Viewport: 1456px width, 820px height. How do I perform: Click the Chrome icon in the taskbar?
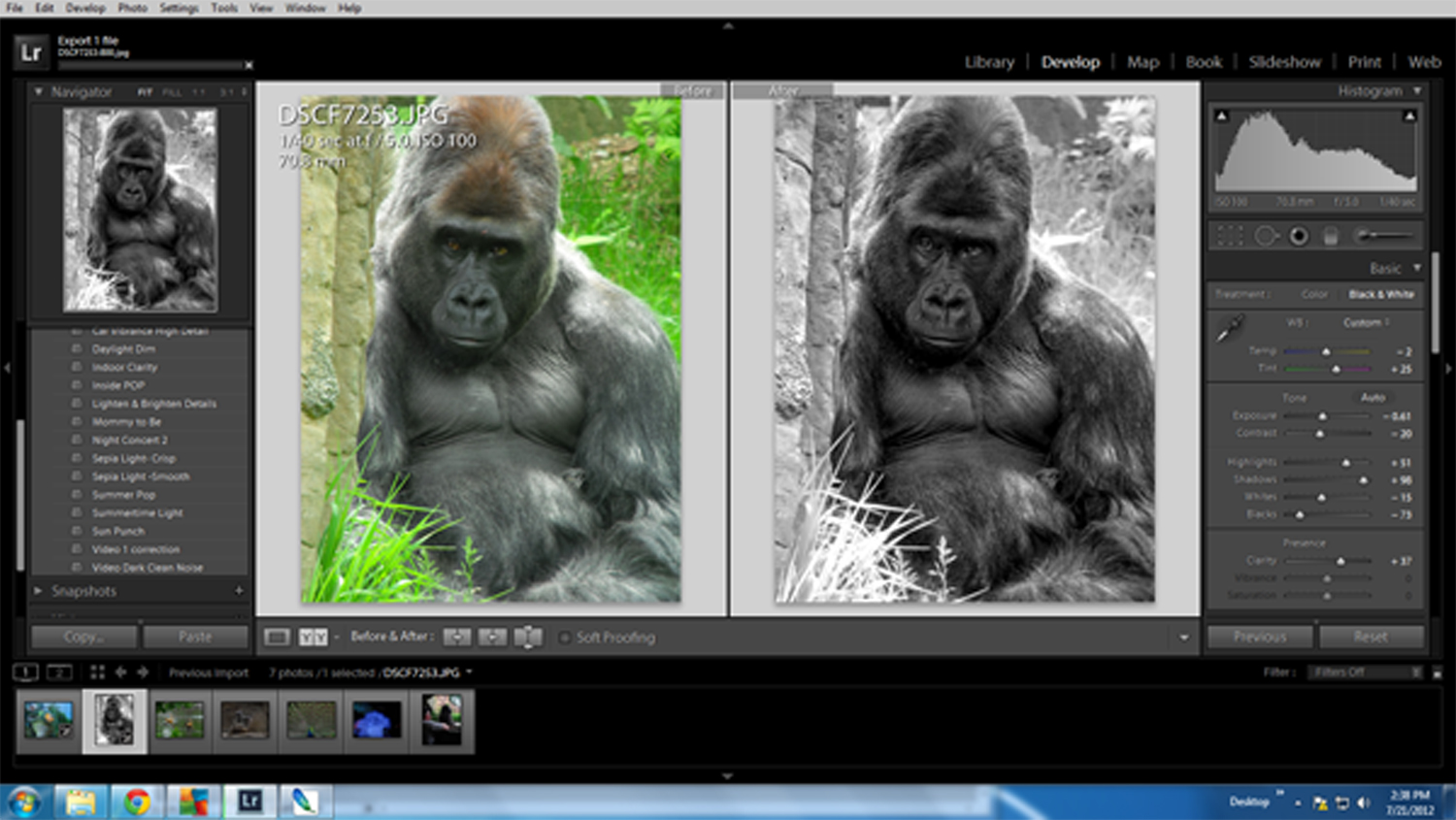click(137, 802)
